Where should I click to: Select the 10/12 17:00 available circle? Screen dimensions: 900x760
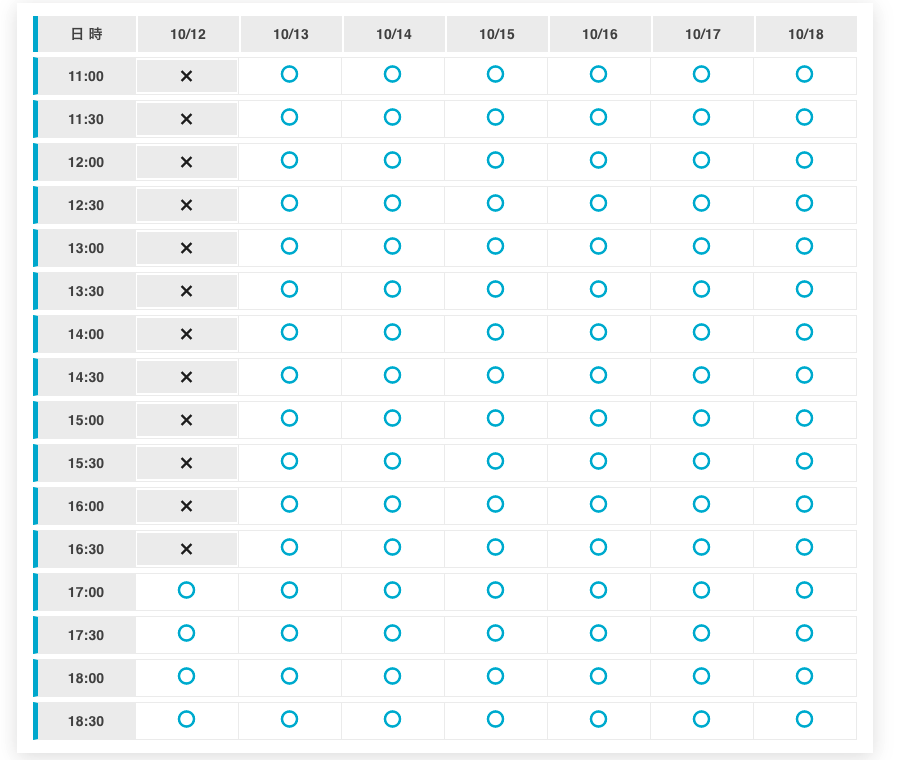pyautogui.click(x=187, y=590)
